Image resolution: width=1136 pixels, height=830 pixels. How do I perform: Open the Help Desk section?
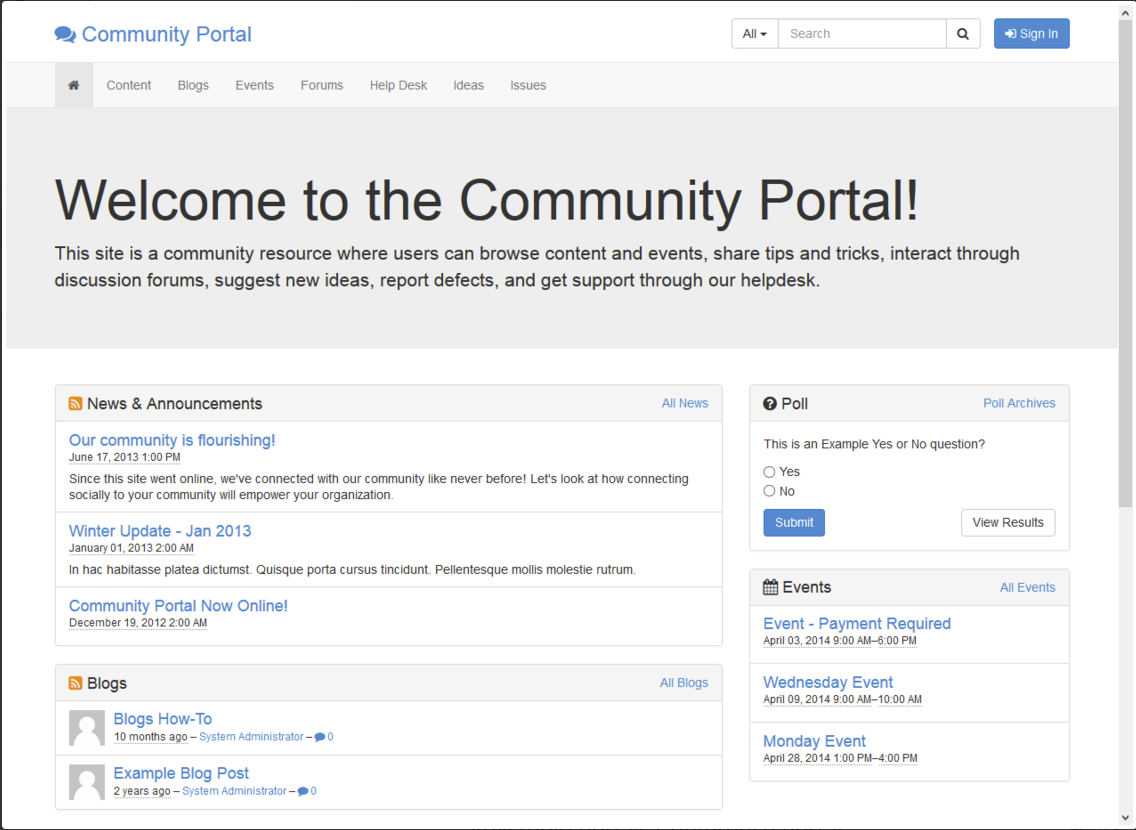pos(398,85)
